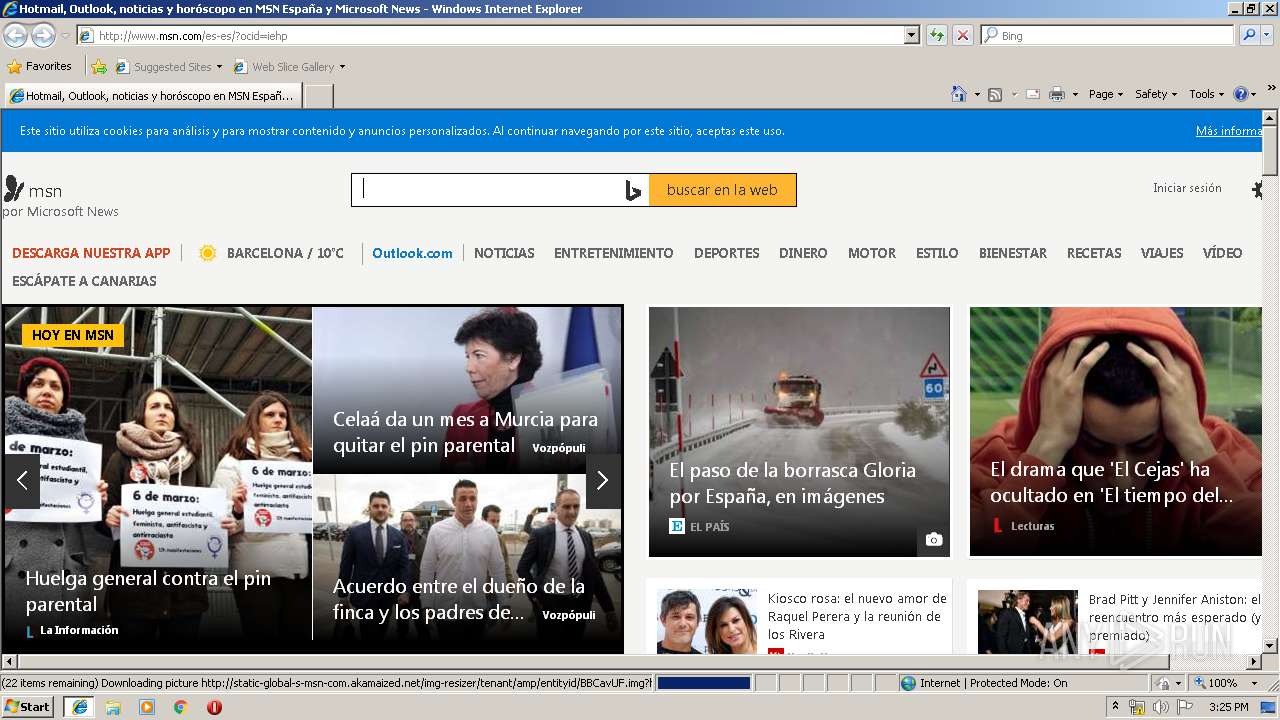
Task: Add to Favorites bar star-arrow icon
Action: click(99, 67)
